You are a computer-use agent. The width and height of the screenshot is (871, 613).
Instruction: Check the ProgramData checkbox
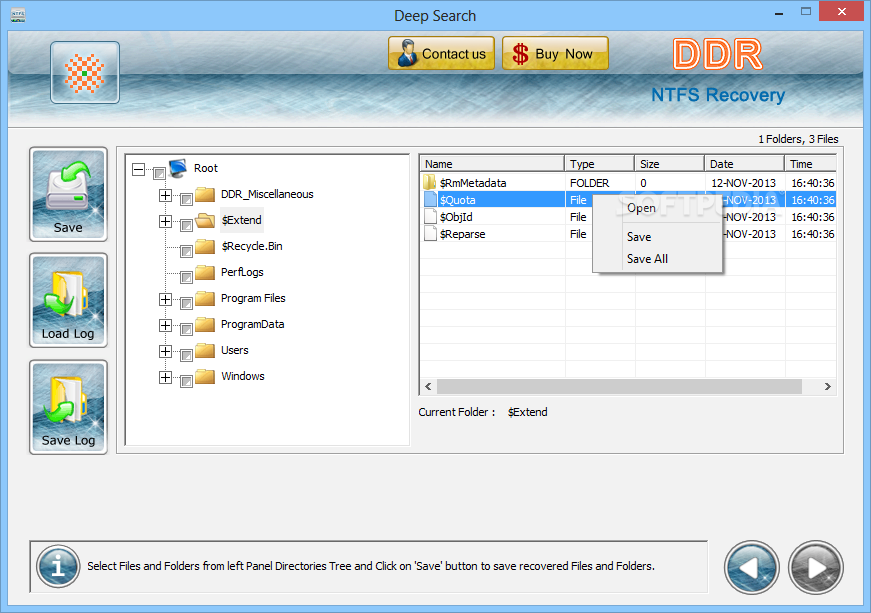pyautogui.click(x=187, y=329)
